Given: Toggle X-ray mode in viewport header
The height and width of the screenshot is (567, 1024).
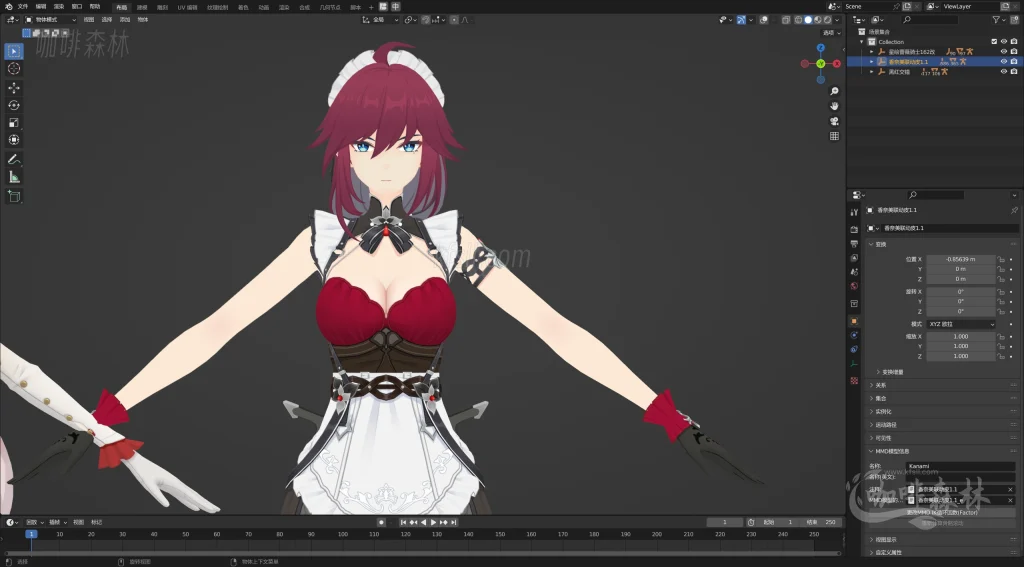Looking at the screenshot, I should coord(786,20).
